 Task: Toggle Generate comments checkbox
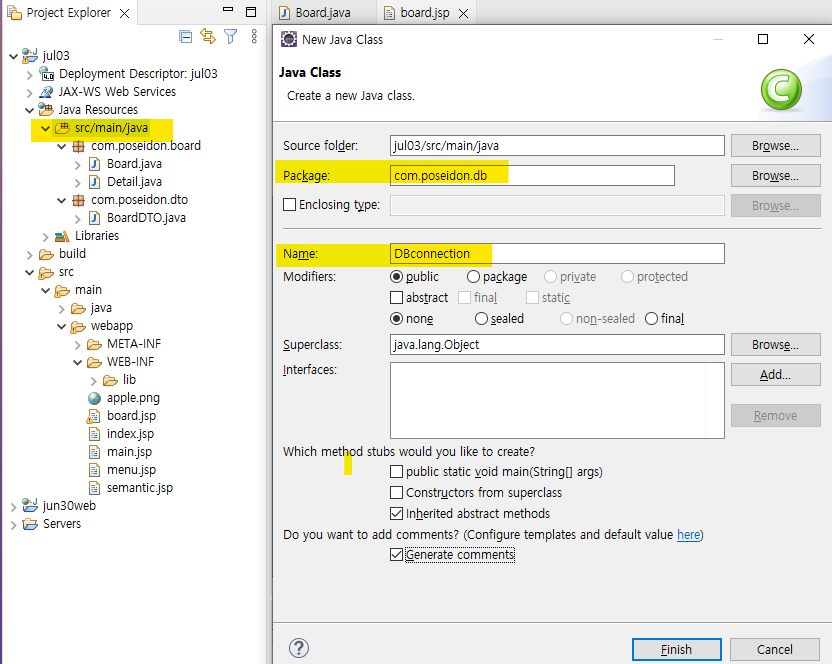point(396,555)
